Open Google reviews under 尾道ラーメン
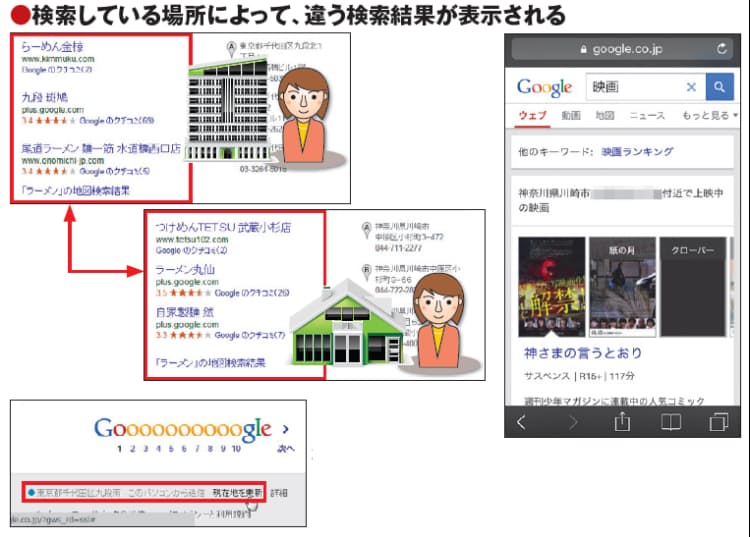The image size is (750, 537). pyautogui.click(x=115, y=171)
